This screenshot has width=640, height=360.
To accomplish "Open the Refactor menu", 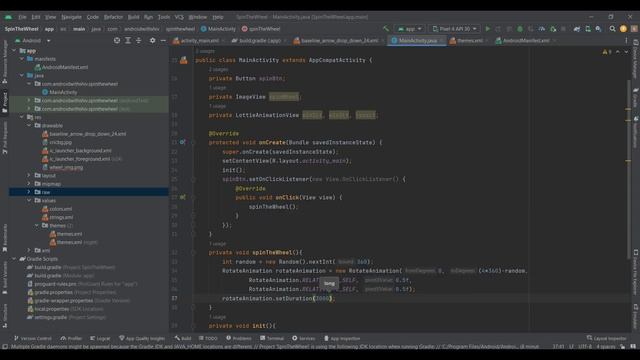I will click(x=113, y=17).
